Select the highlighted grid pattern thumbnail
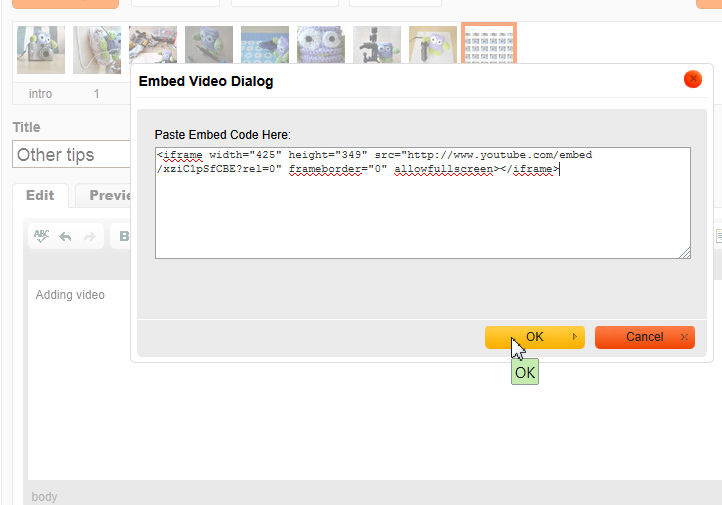Image resolution: width=722 pixels, height=505 pixels. click(x=489, y=43)
